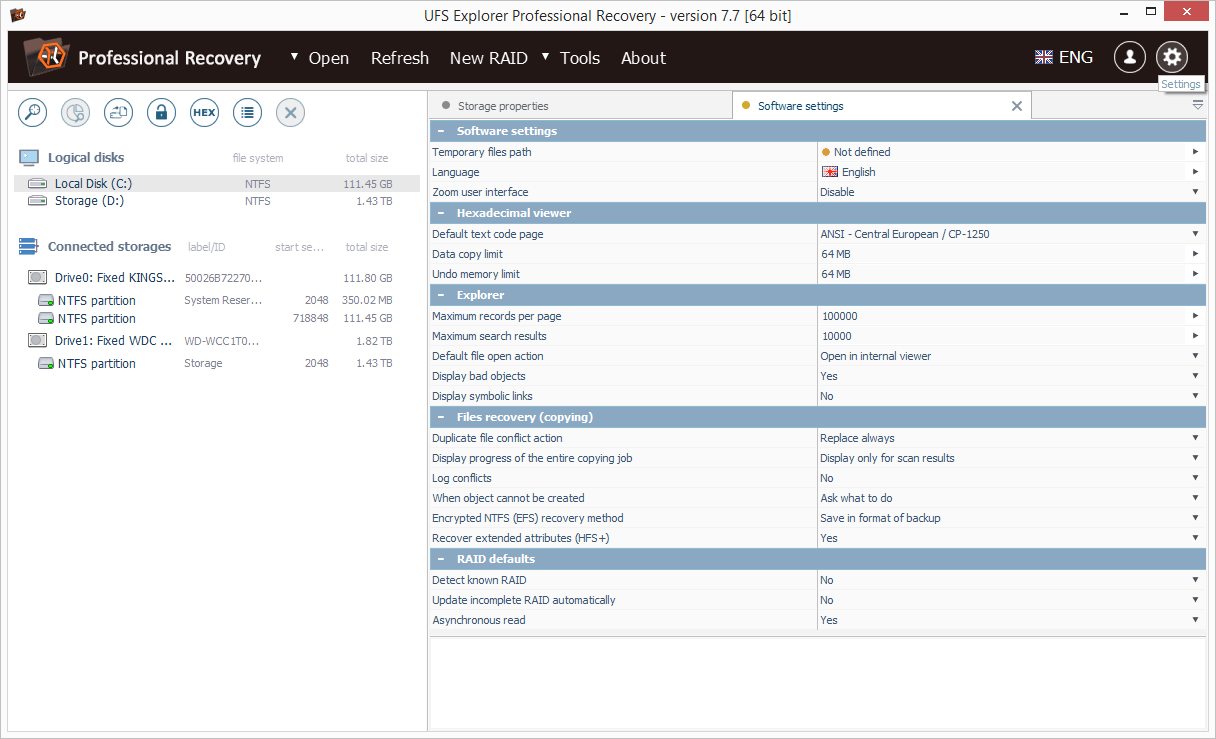This screenshot has width=1216, height=739.
Task: Click Refresh in the top bar
Action: point(400,58)
